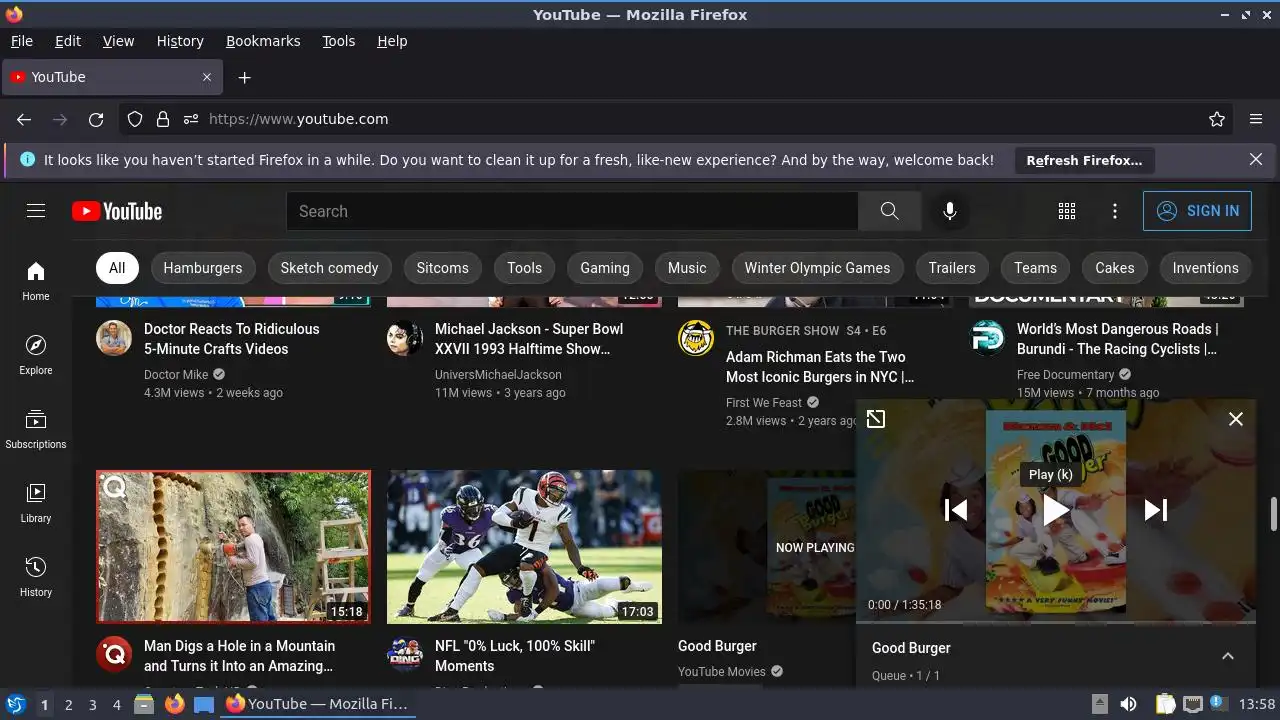The height and width of the screenshot is (720, 1280).
Task: Select the Cakes filter chip
Action: (1115, 268)
